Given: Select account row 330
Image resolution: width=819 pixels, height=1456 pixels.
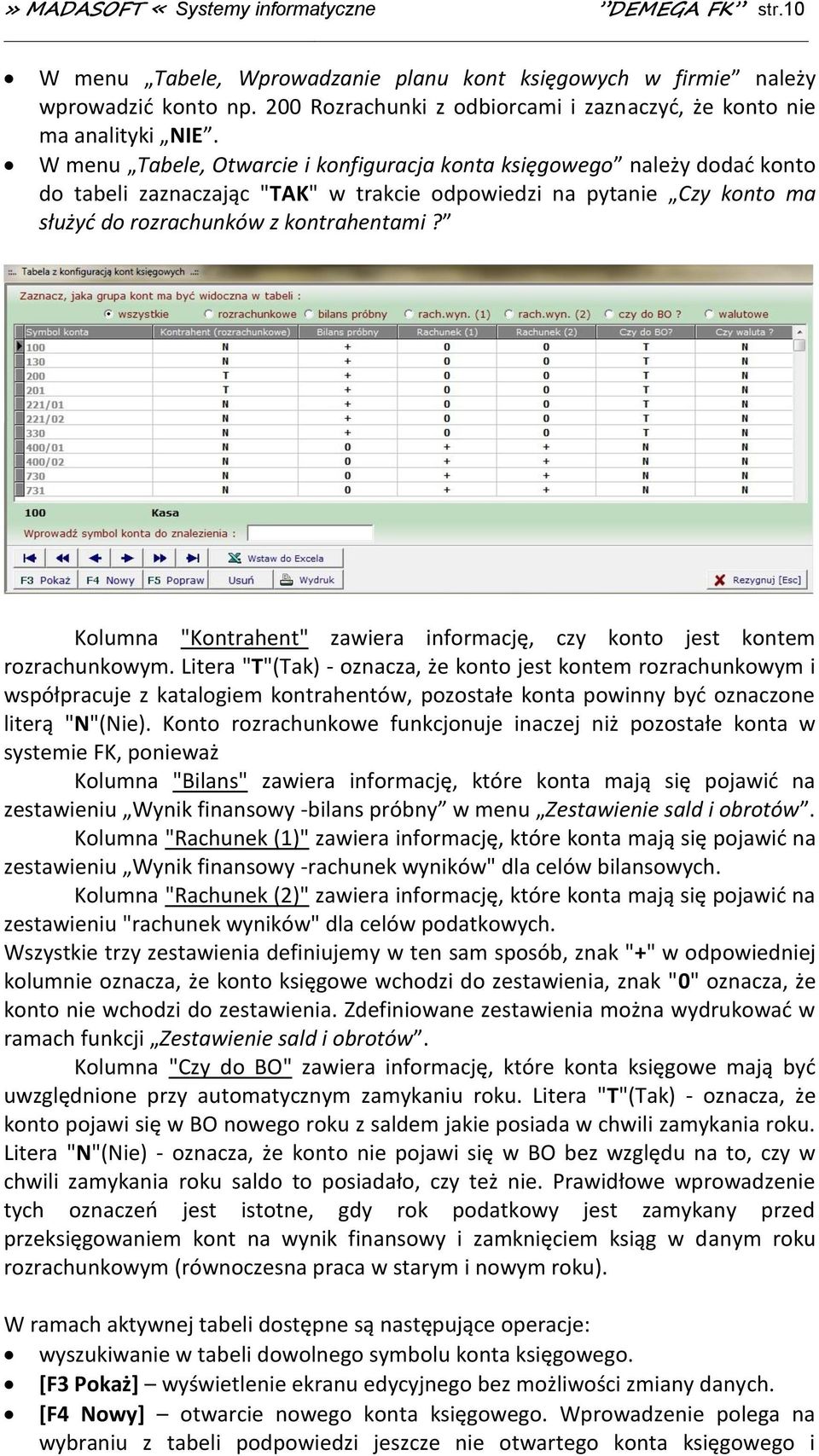Looking at the screenshot, I should pyautogui.click(x=405, y=433).
